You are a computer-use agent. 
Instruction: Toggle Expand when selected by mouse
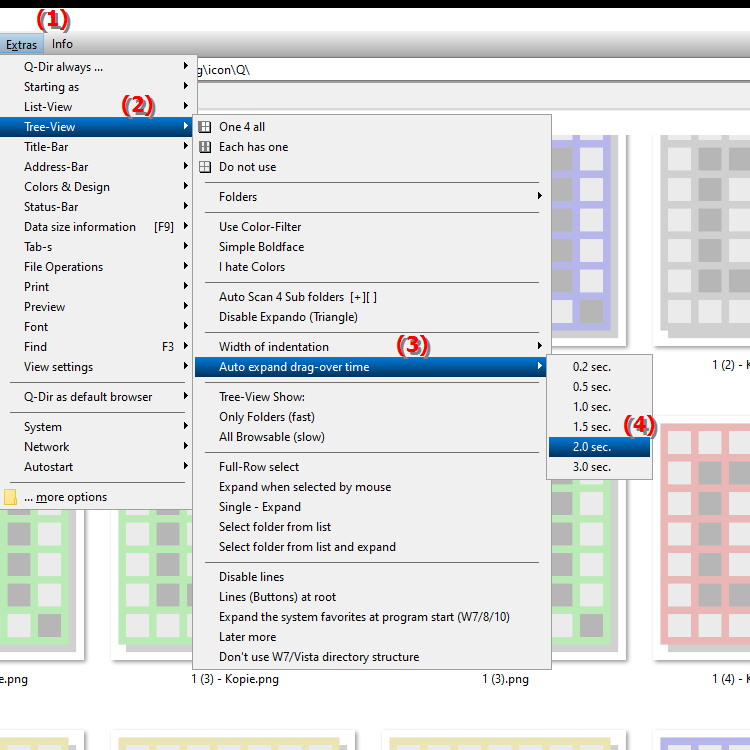372,487
